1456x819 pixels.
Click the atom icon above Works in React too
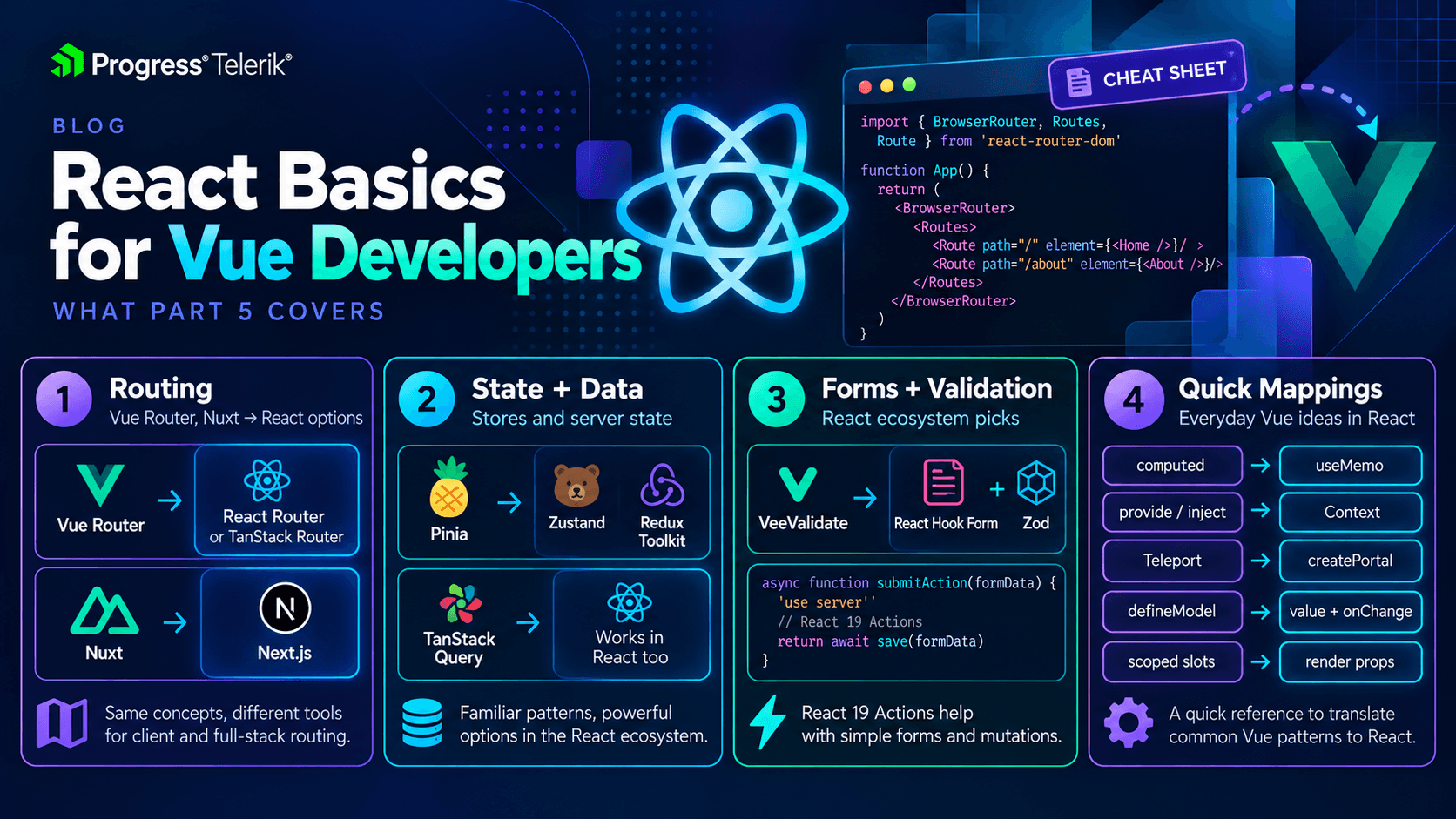coord(630,602)
